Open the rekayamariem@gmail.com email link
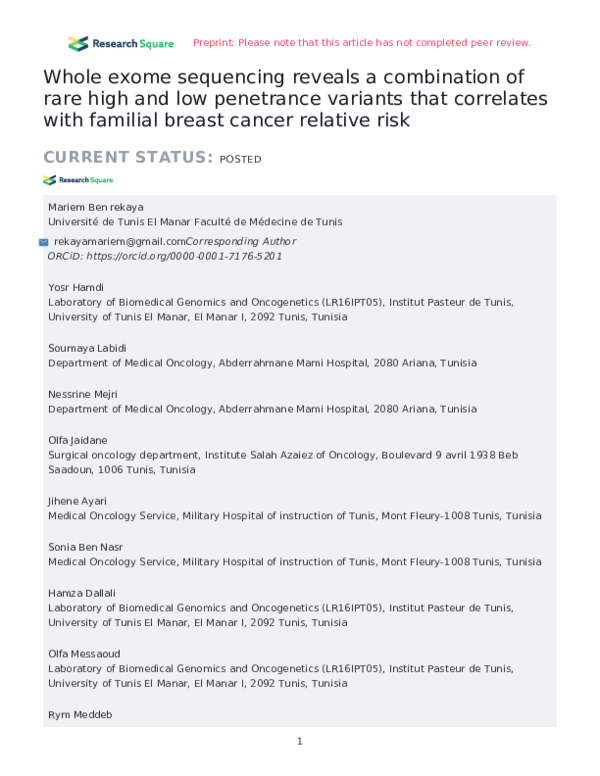This screenshot has height=776, width=600. [120, 242]
